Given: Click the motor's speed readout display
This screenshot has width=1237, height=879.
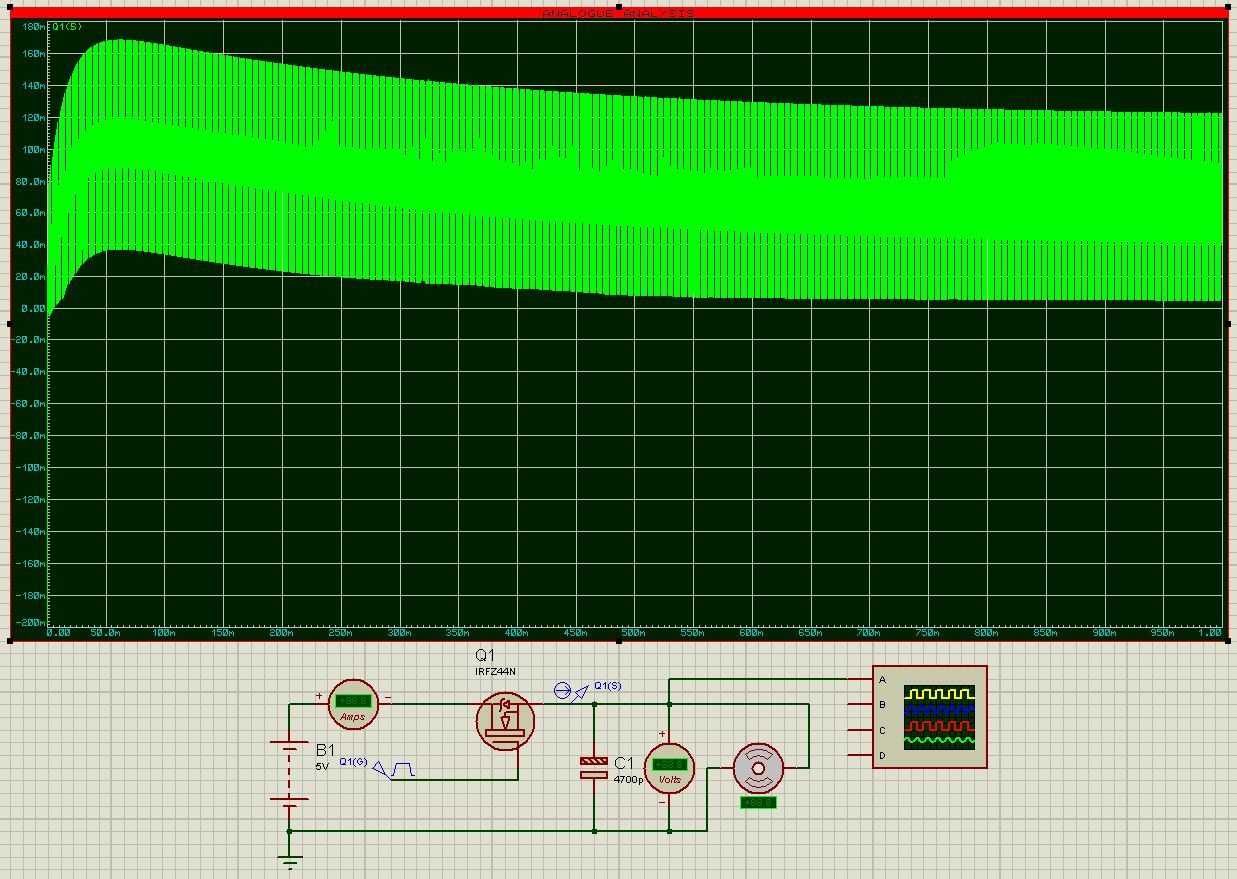Looking at the screenshot, I should coord(757,802).
